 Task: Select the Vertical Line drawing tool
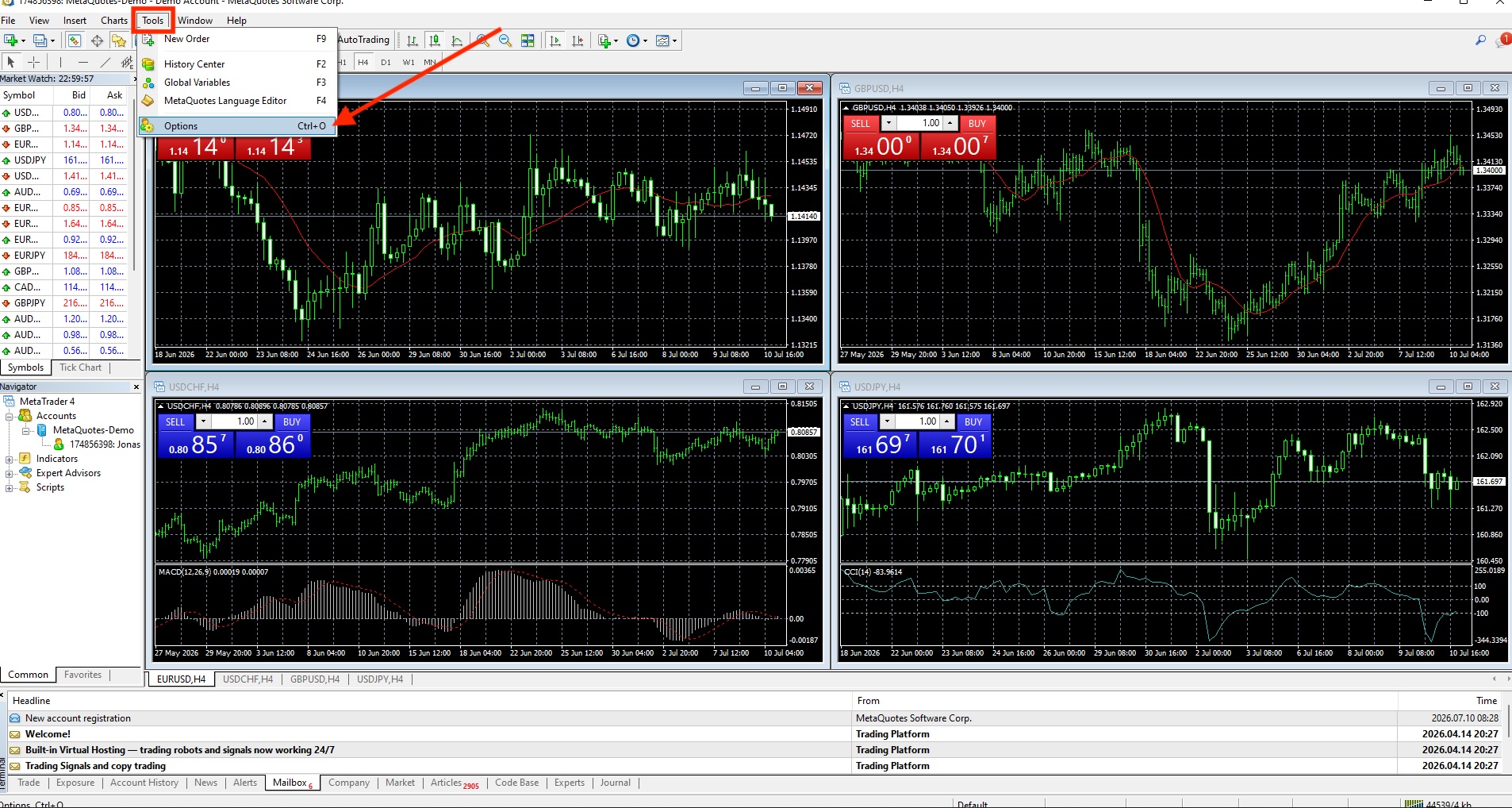click(60, 62)
